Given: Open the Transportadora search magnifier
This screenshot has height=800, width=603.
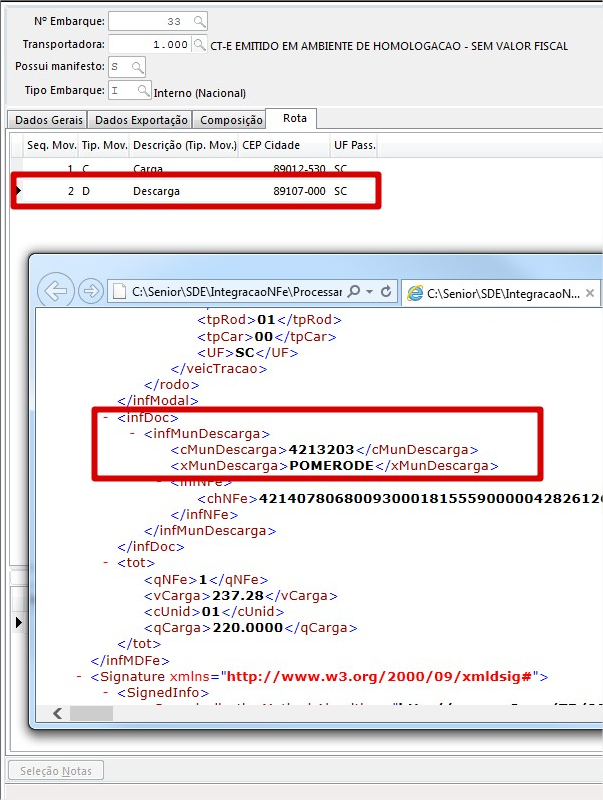Looking at the screenshot, I should click(198, 45).
